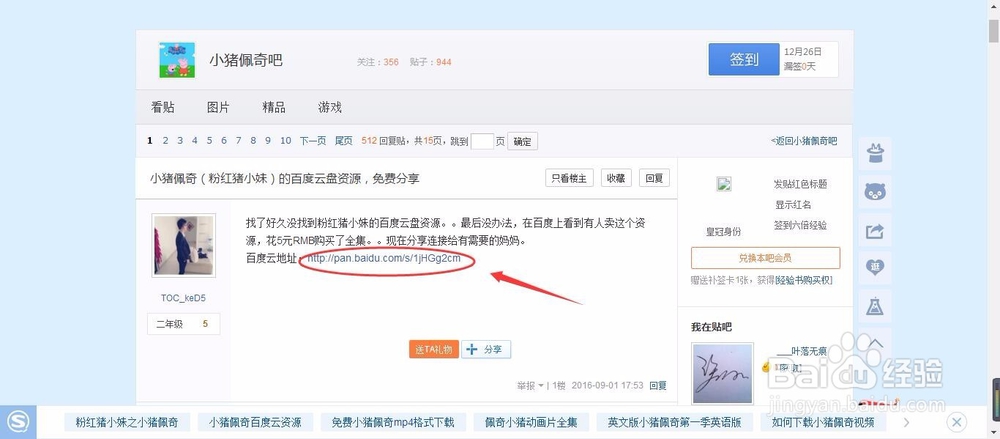
Task: Click the 叶落无痕 username
Action: coord(802,350)
